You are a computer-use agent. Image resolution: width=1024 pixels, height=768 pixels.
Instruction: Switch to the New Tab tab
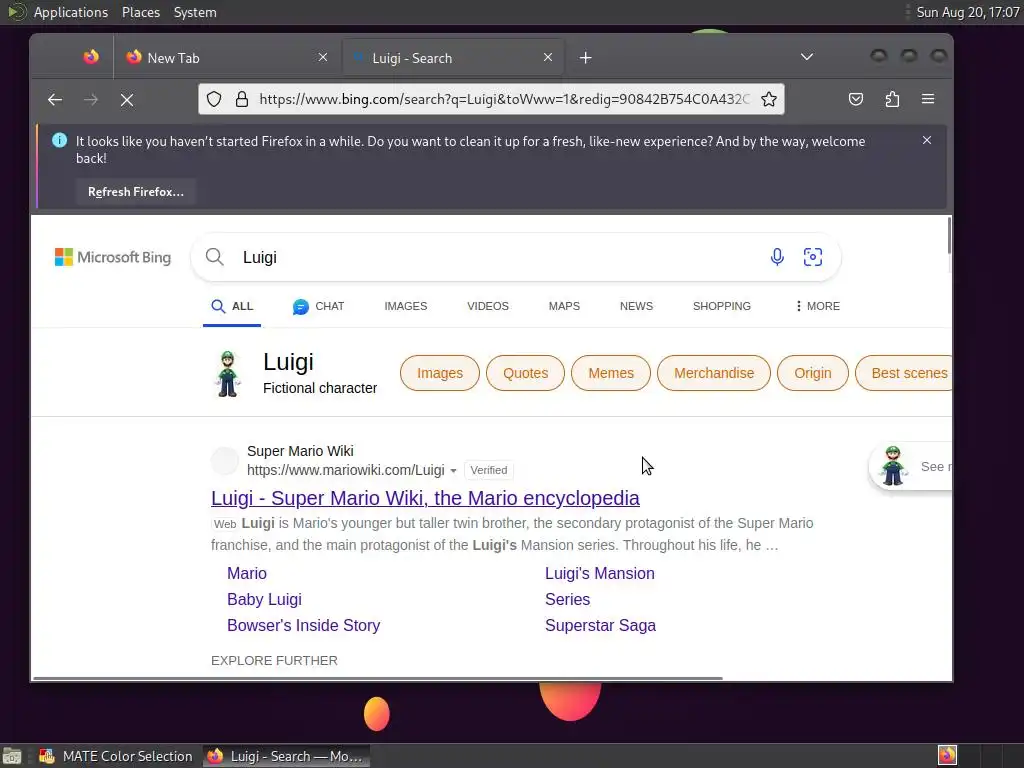tap(227, 57)
